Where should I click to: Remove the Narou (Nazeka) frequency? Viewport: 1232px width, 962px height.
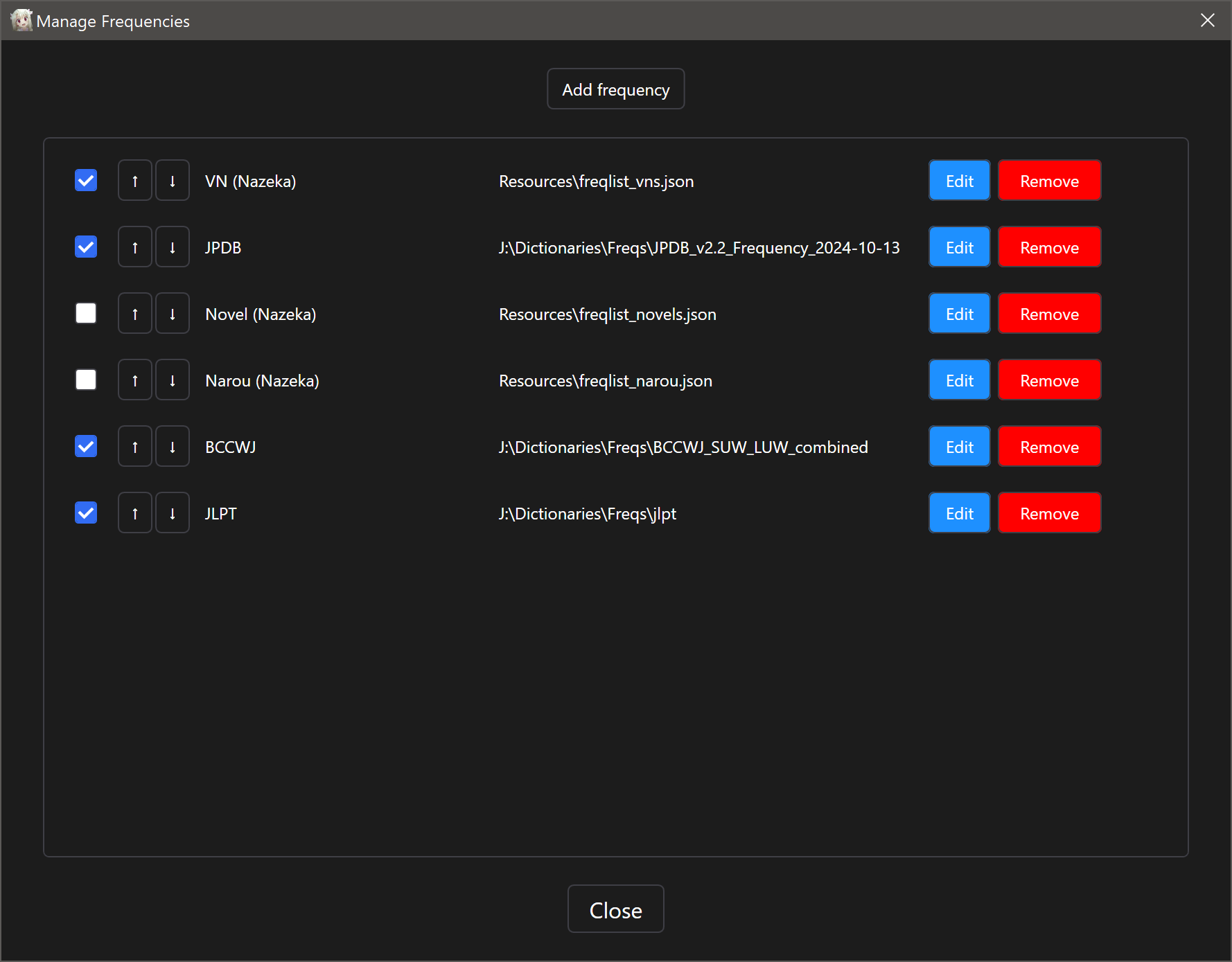tap(1049, 380)
